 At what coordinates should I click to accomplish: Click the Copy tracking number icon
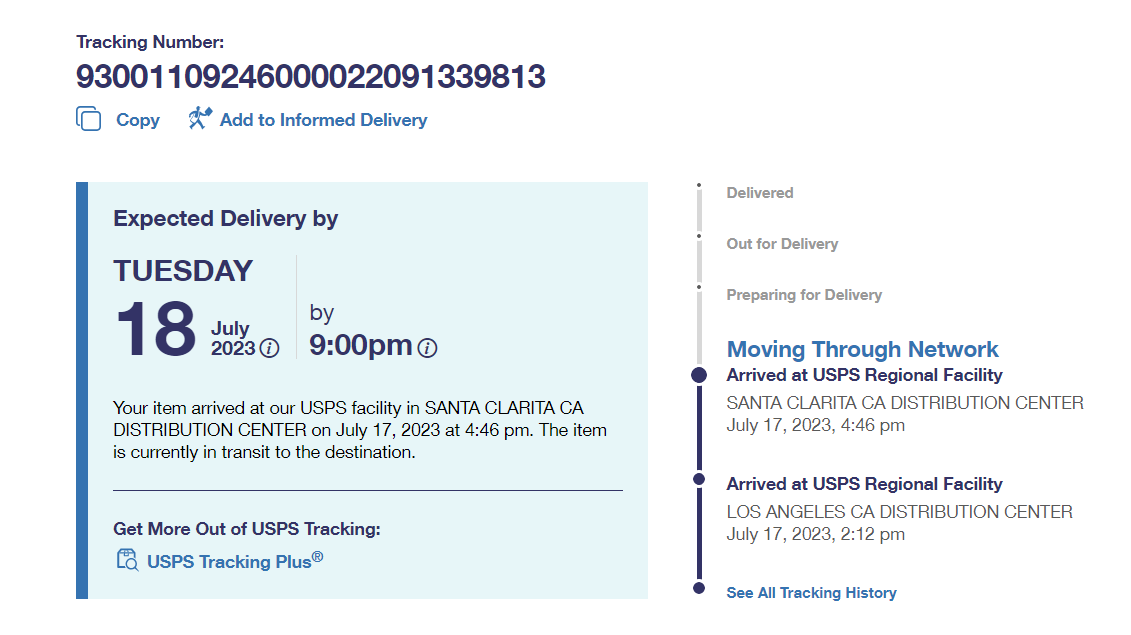[x=89, y=119]
